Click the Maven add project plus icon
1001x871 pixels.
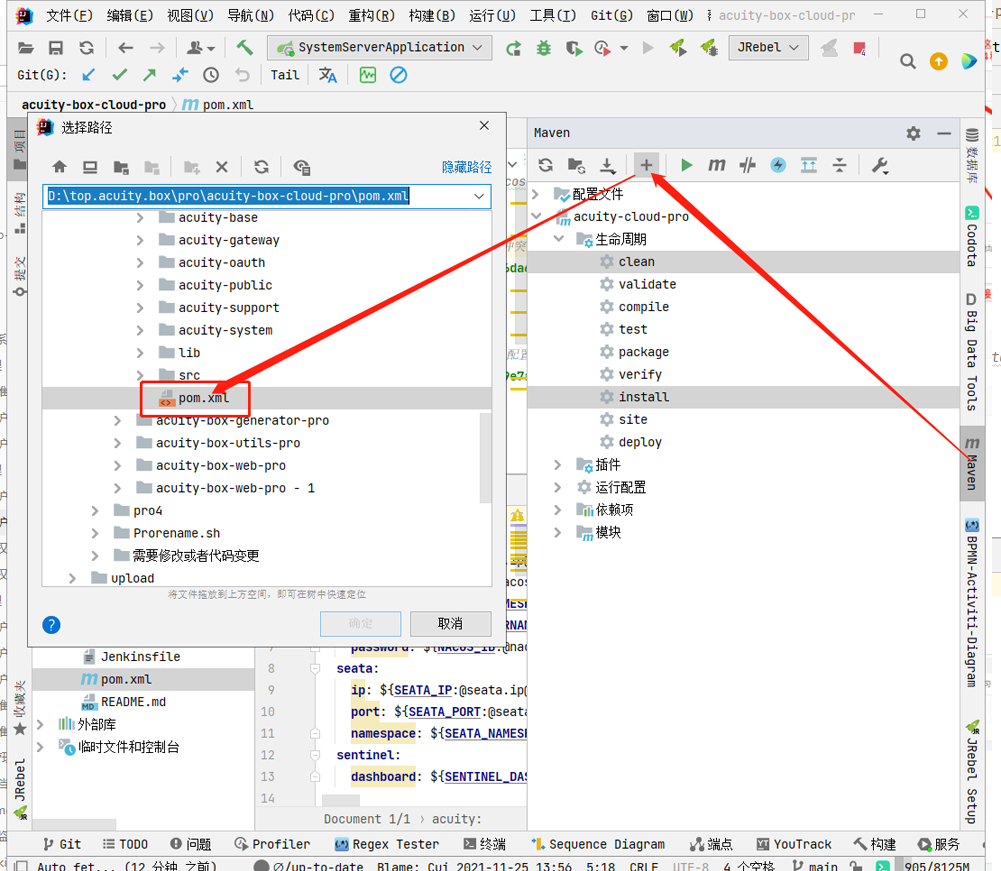[647, 165]
